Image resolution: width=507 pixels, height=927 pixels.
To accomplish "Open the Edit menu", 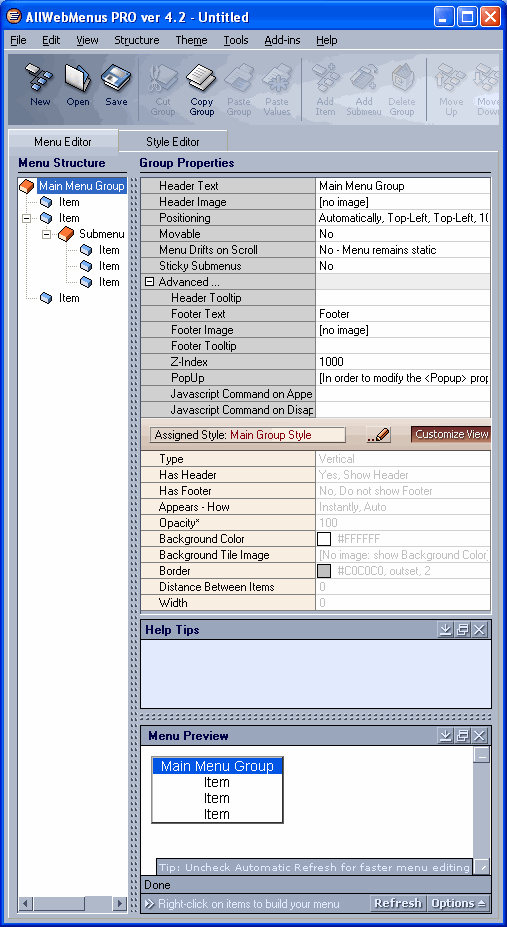I will click(x=51, y=40).
